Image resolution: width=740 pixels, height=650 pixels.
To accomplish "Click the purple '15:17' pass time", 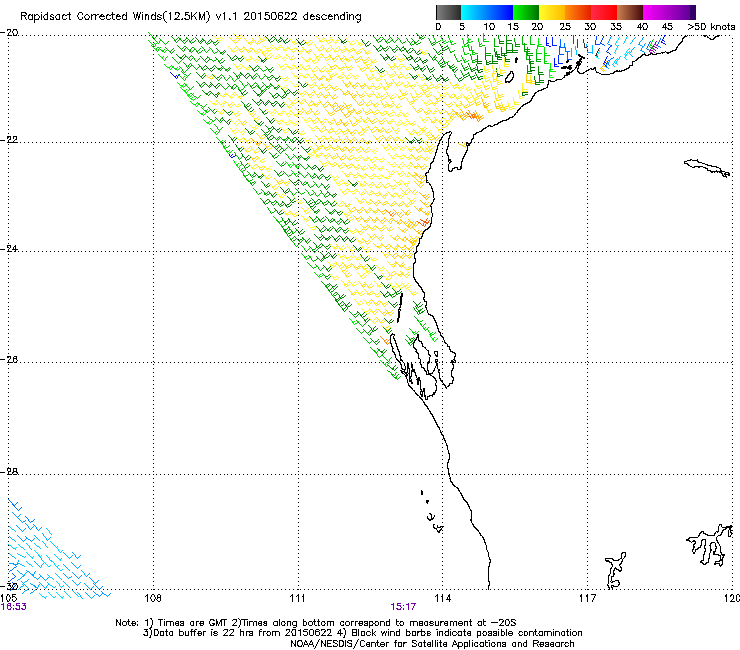I will coord(403,607).
